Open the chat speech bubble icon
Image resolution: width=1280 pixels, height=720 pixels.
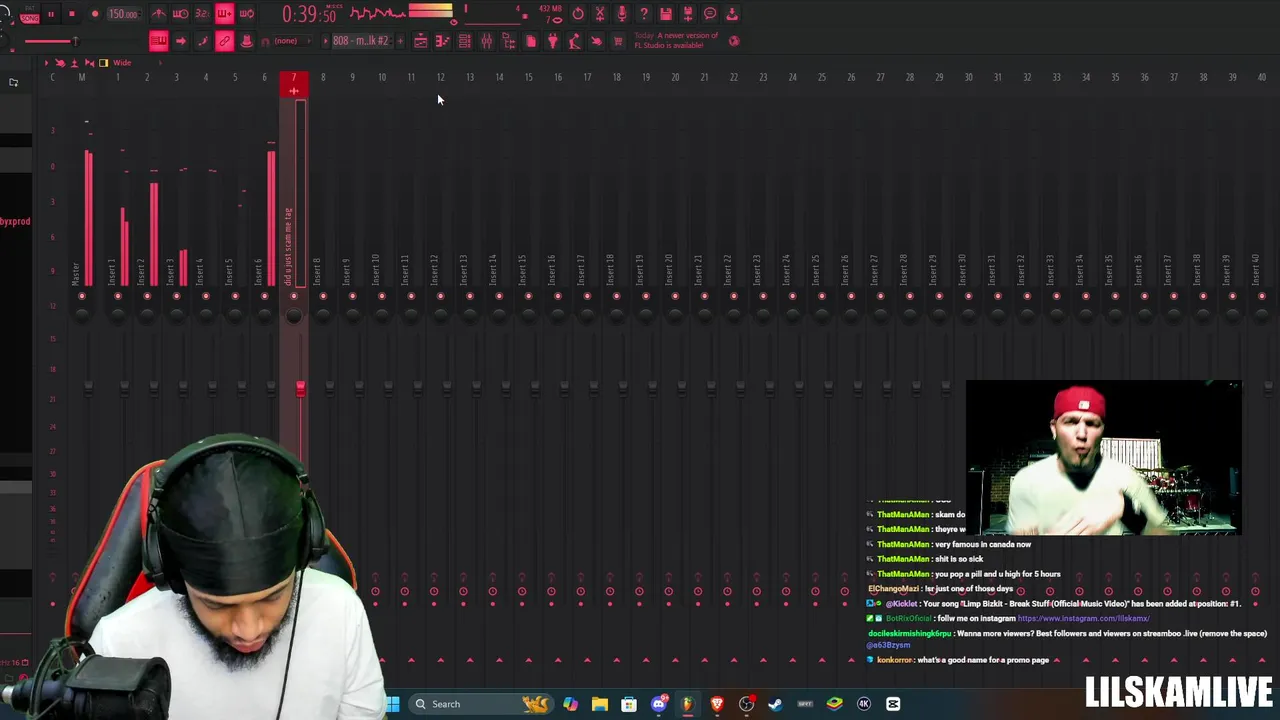coord(710,14)
